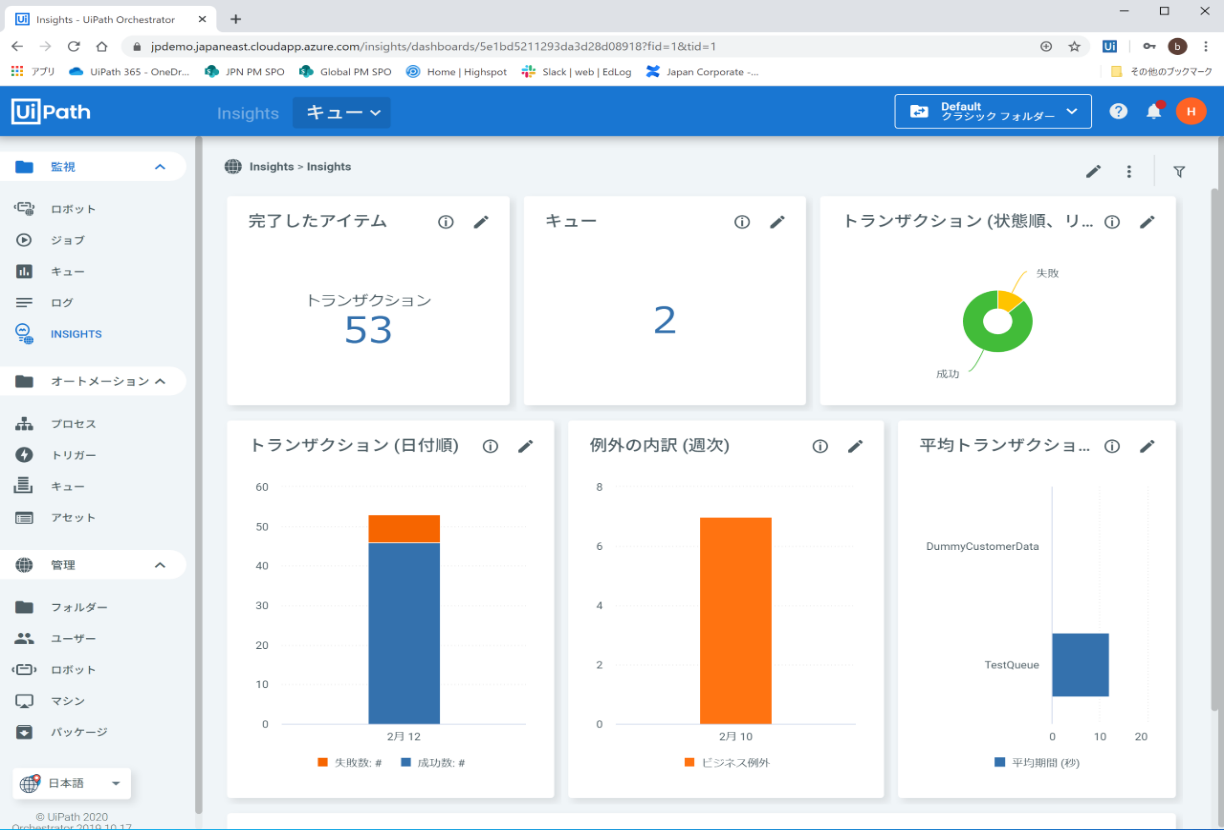The width and height of the screenshot is (1224, 830).
Task: Open the Default クラシック フォルダー selector
Action: (992, 112)
